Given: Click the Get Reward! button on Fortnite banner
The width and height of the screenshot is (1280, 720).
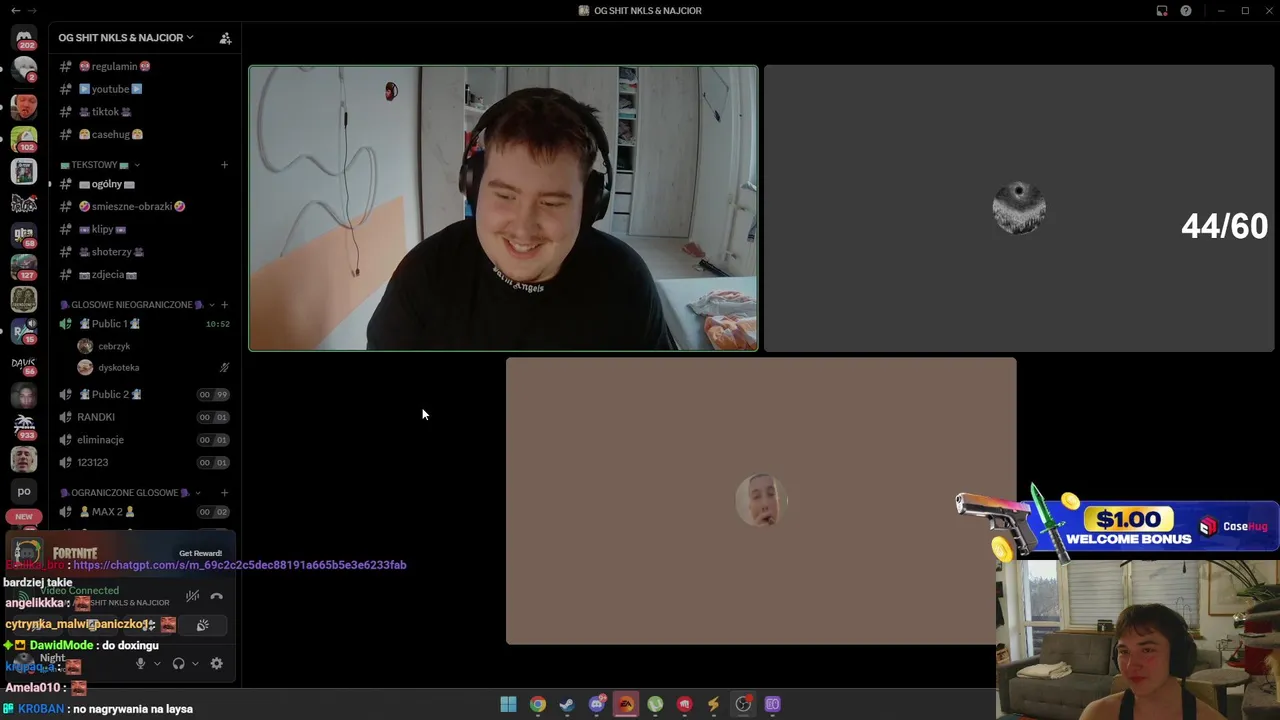Looking at the screenshot, I should (x=200, y=553).
